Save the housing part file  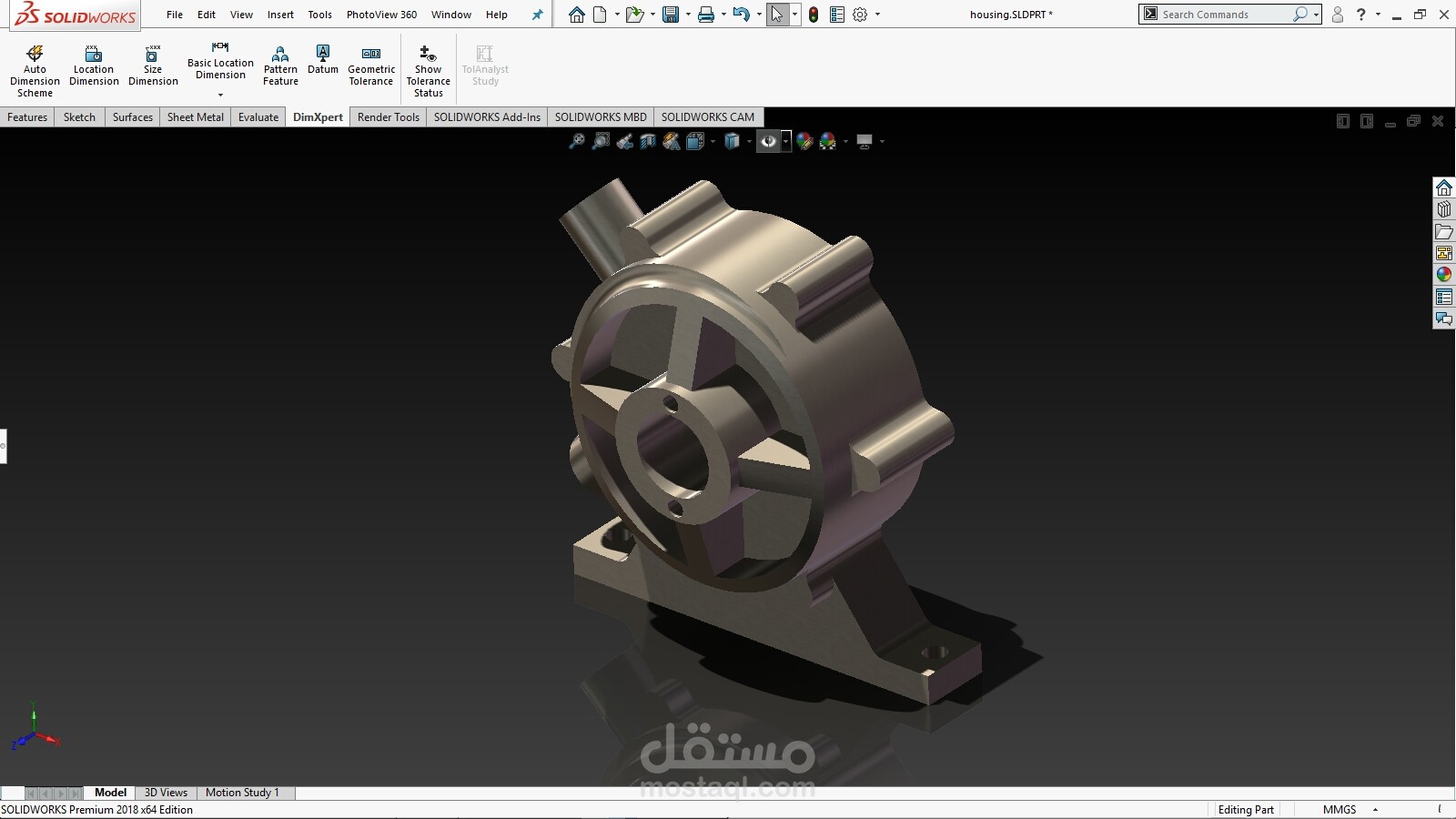click(x=671, y=15)
